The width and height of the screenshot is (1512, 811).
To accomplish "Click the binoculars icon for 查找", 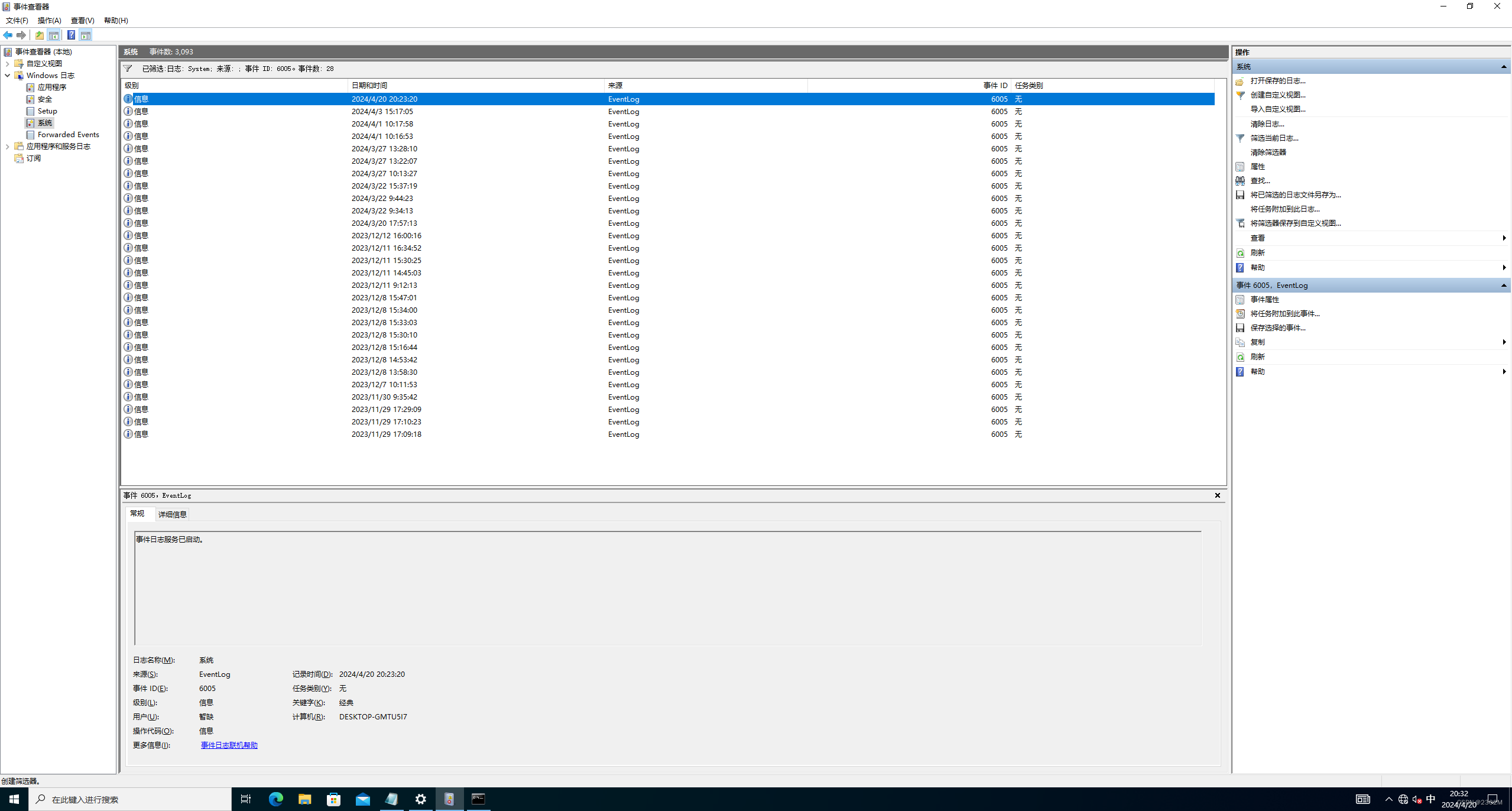I will (x=1240, y=181).
